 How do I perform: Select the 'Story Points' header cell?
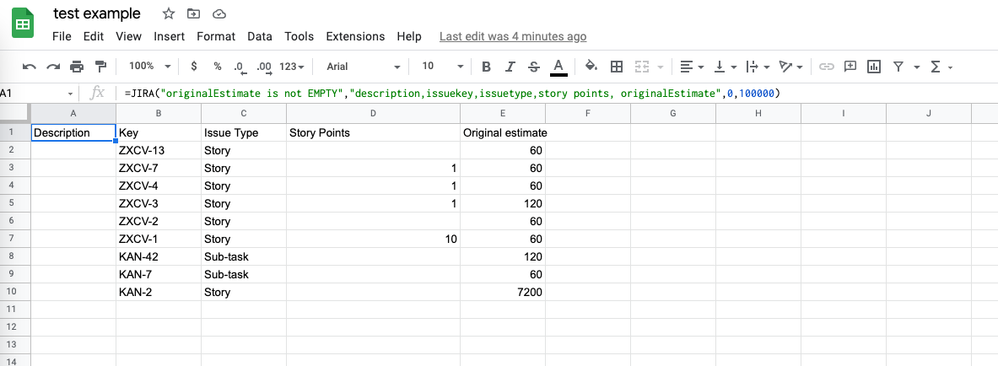tap(373, 133)
